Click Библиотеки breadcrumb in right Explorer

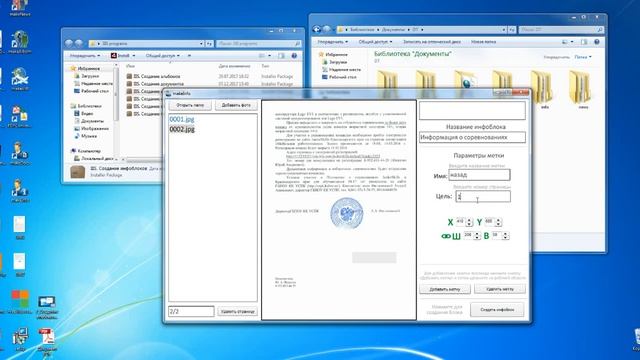tap(362, 30)
